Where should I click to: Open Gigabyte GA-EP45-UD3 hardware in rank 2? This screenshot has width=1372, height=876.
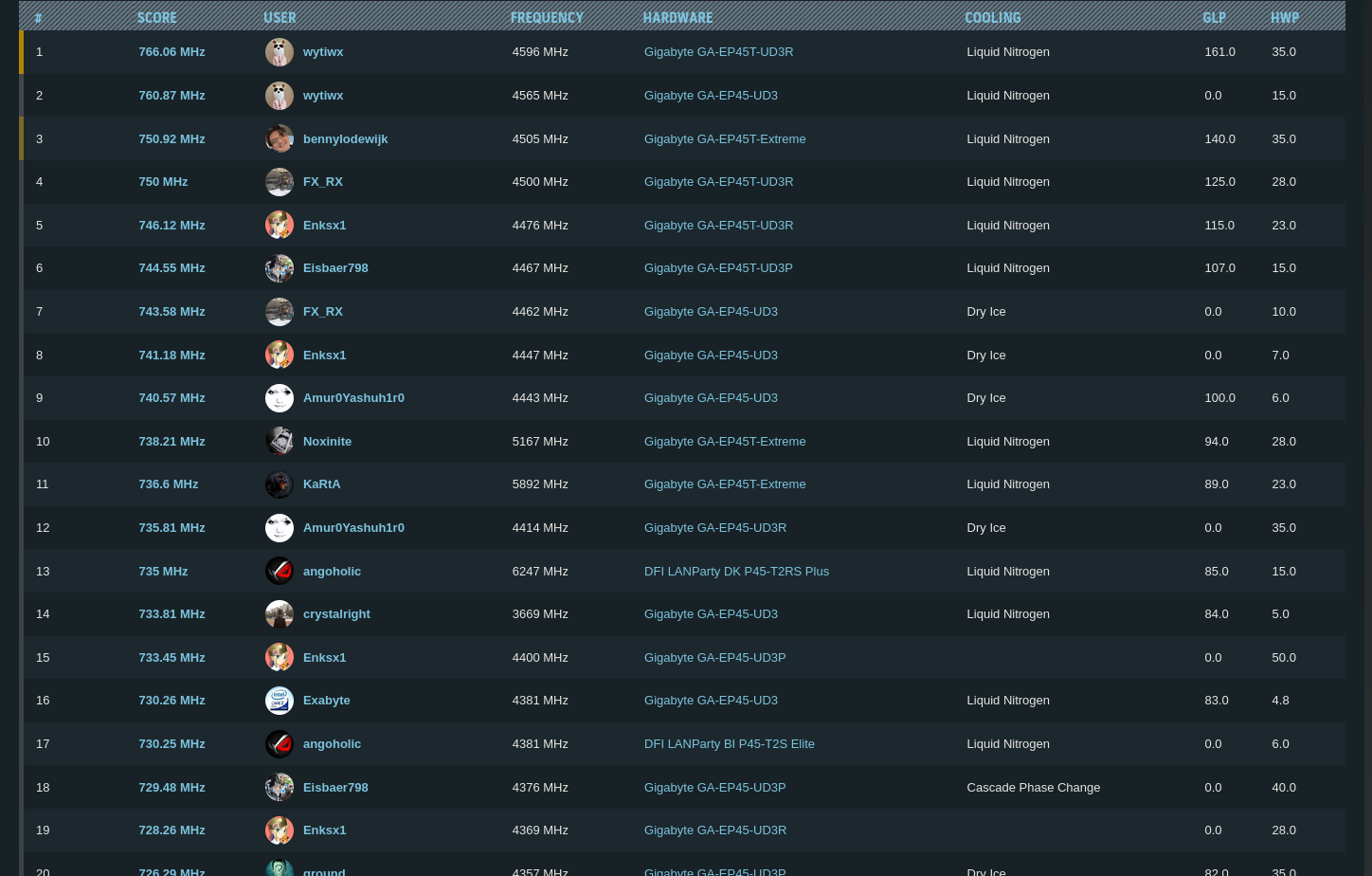tap(711, 96)
